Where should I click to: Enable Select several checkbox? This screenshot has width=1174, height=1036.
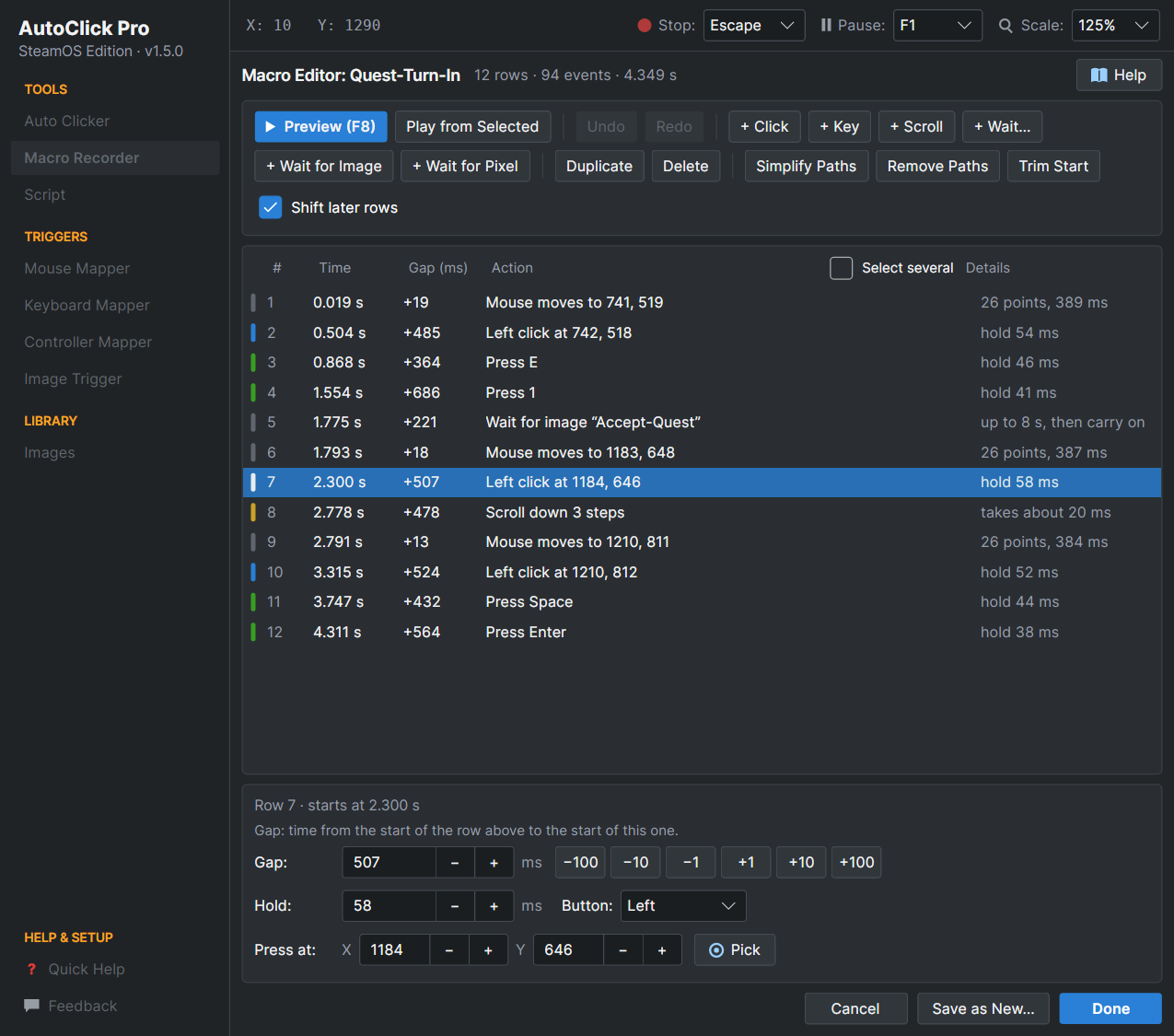click(841, 268)
